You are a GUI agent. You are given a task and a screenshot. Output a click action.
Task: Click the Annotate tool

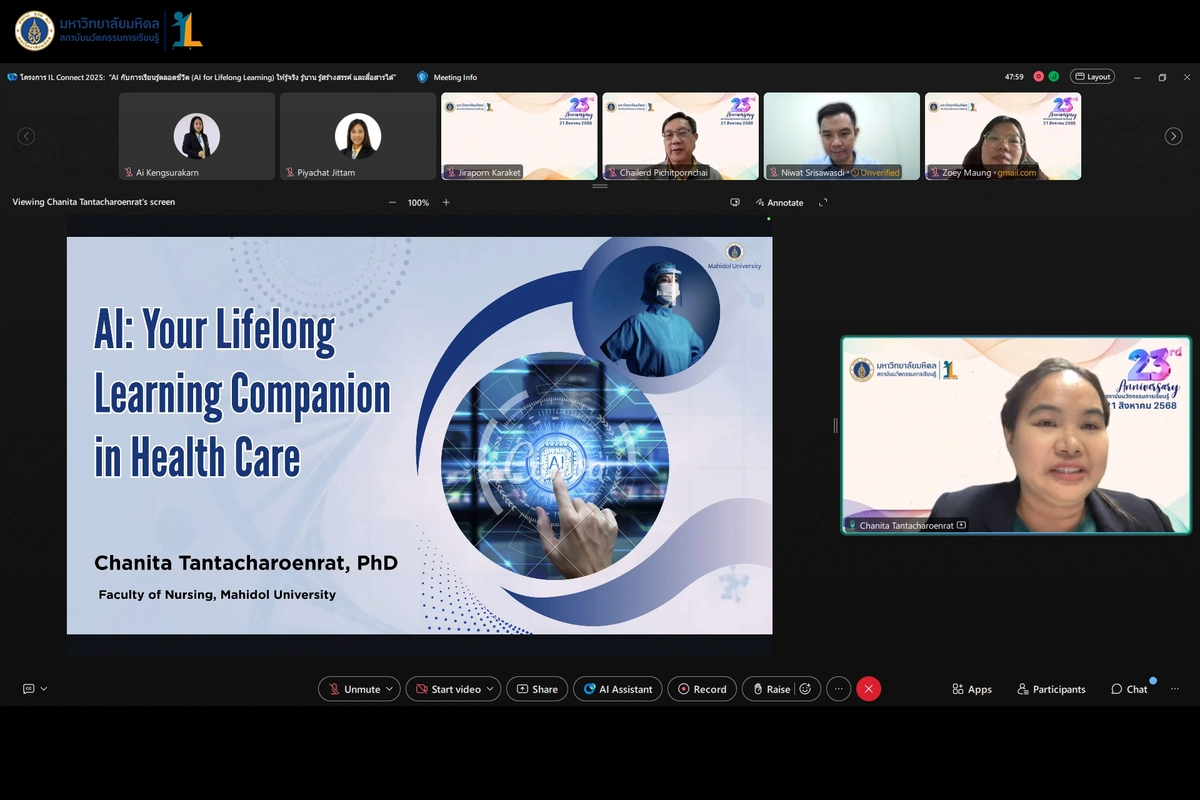click(779, 202)
